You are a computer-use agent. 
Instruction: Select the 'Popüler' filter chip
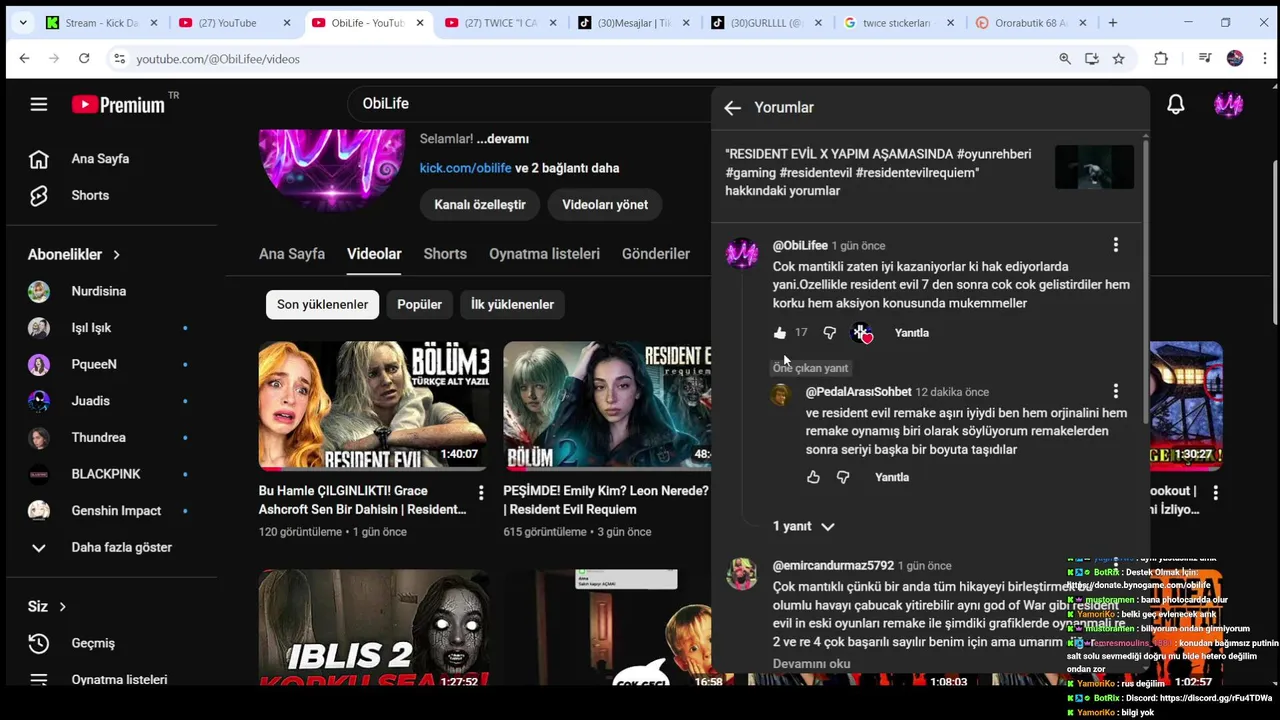pyautogui.click(x=419, y=304)
